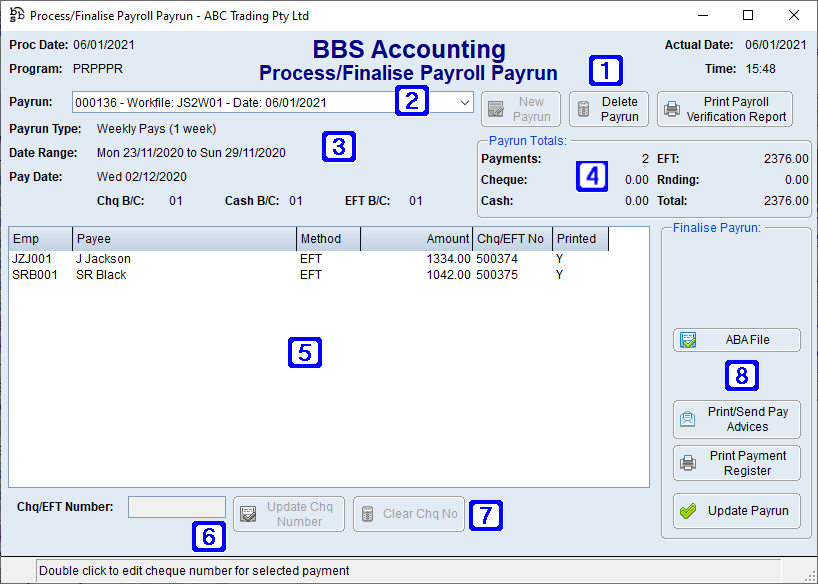This screenshot has height=584, width=818.
Task: Expand the Payrun combo box arrow
Action: [463, 102]
